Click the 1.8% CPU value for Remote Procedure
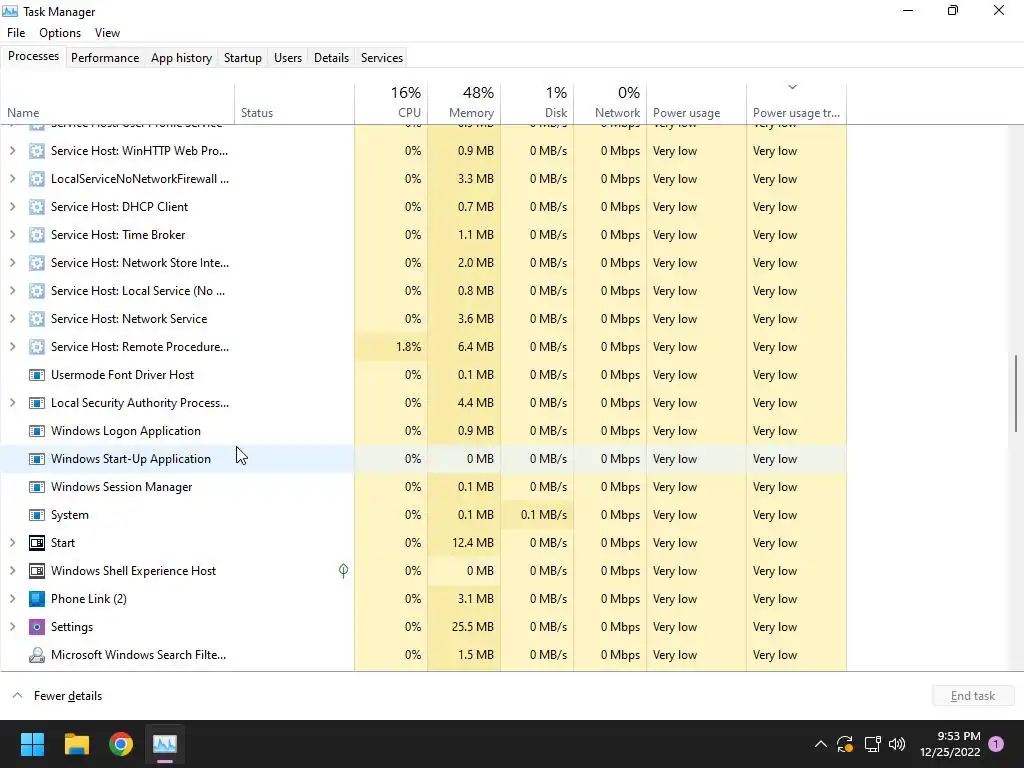The height and width of the screenshot is (768, 1024). pyautogui.click(x=408, y=347)
